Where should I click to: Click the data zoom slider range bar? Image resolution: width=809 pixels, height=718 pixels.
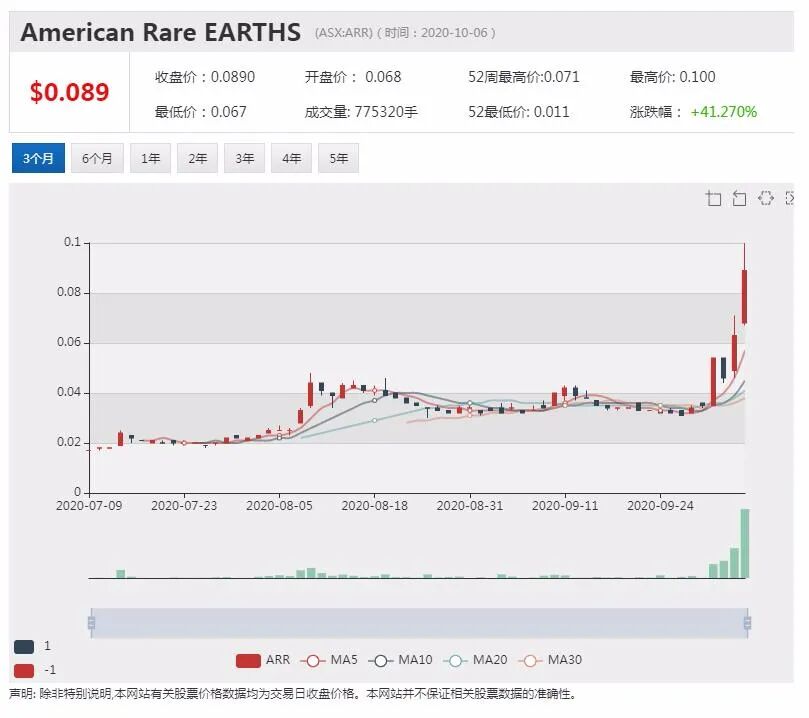pos(419,623)
